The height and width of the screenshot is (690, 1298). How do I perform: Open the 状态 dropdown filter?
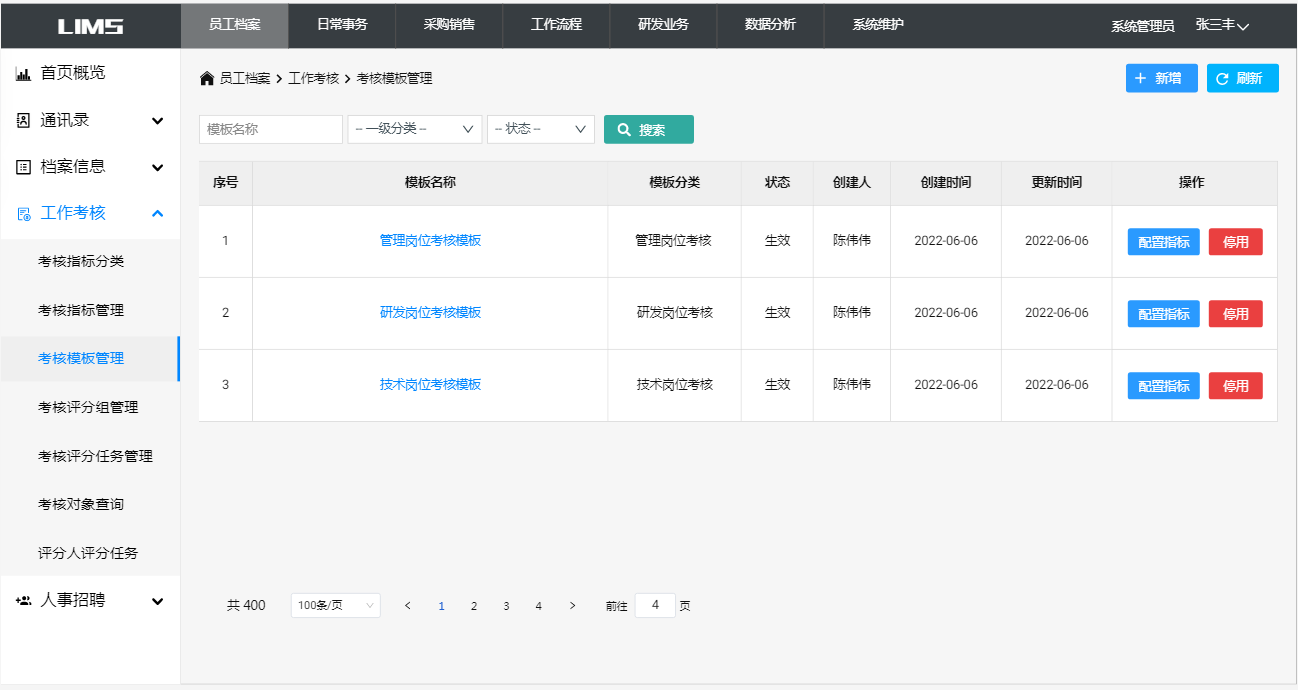(x=540, y=129)
